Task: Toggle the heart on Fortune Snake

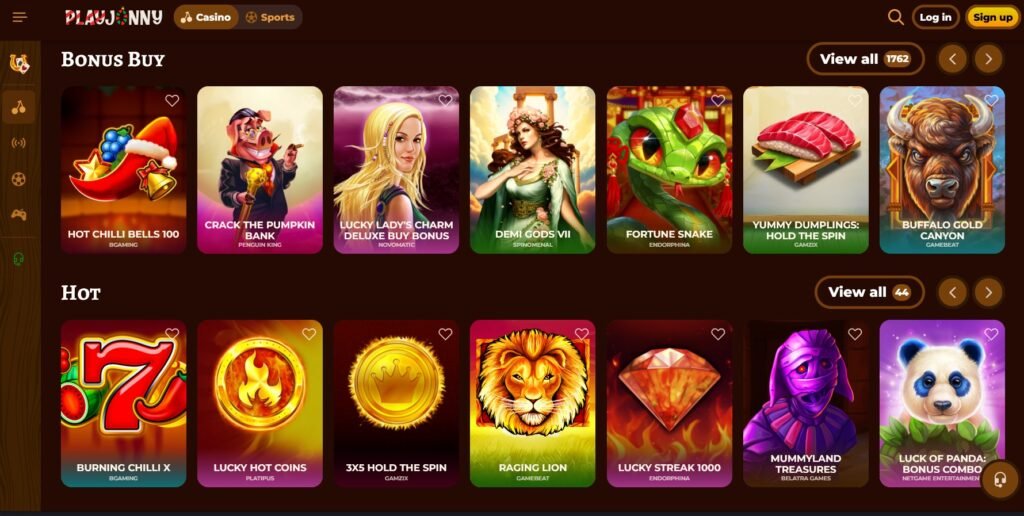Action: coord(718,101)
